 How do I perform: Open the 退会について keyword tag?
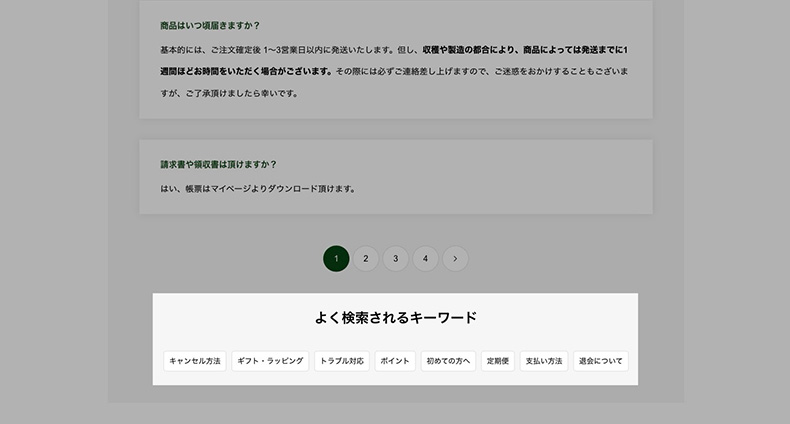click(x=601, y=361)
